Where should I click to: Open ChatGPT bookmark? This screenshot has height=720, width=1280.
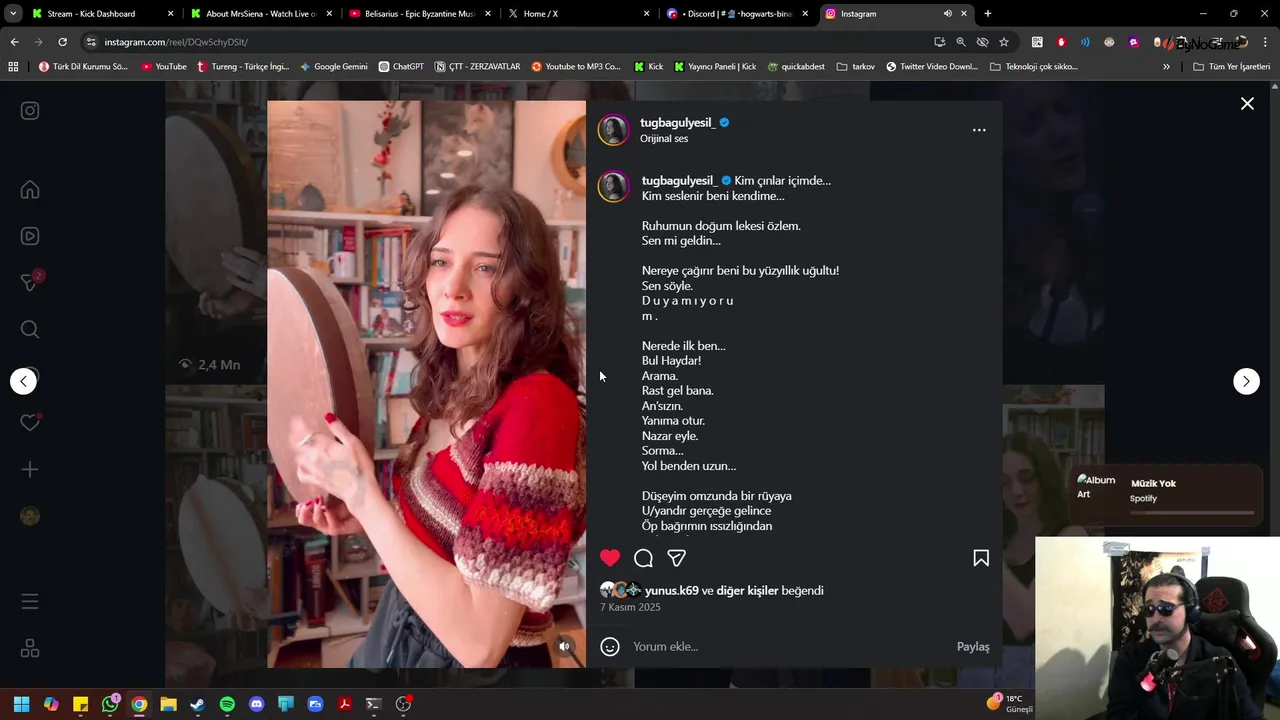tap(401, 67)
